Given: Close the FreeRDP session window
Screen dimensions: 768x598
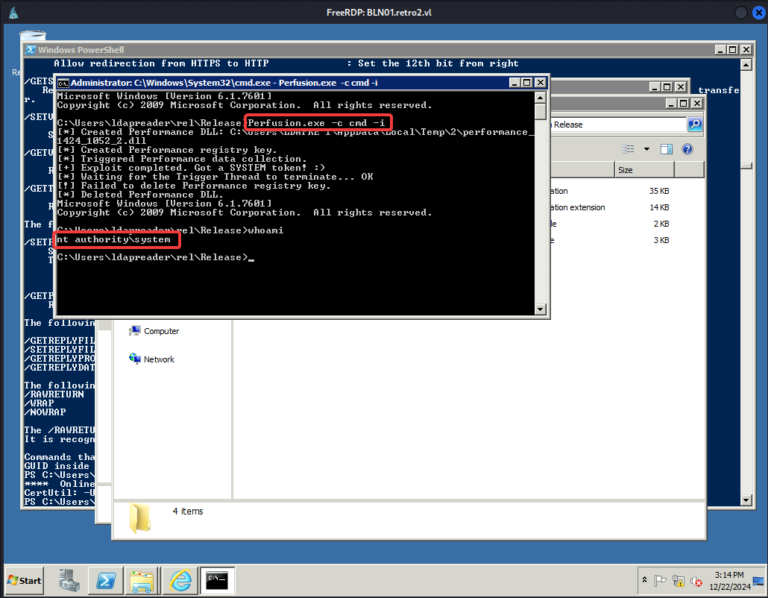Looking at the screenshot, I should tap(759, 13).
